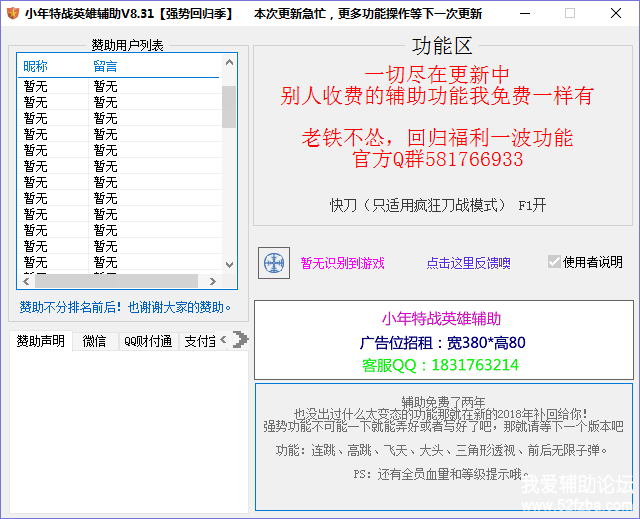Viewport: 640px width, 519px height.
Task: Click the 广告位招租 ad banner
Action: [x=442, y=342]
